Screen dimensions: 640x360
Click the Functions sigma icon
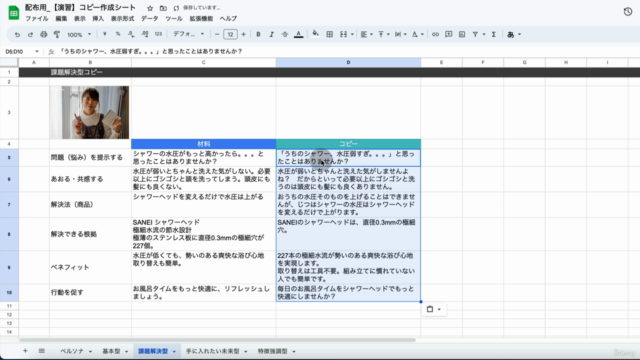[493, 34]
